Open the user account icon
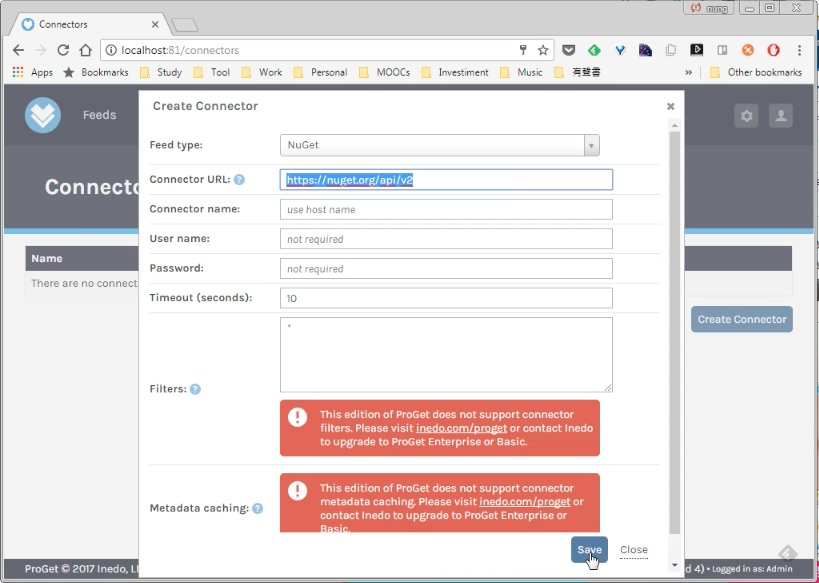The height and width of the screenshot is (583, 819). pyautogui.click(x=781, y=115)
